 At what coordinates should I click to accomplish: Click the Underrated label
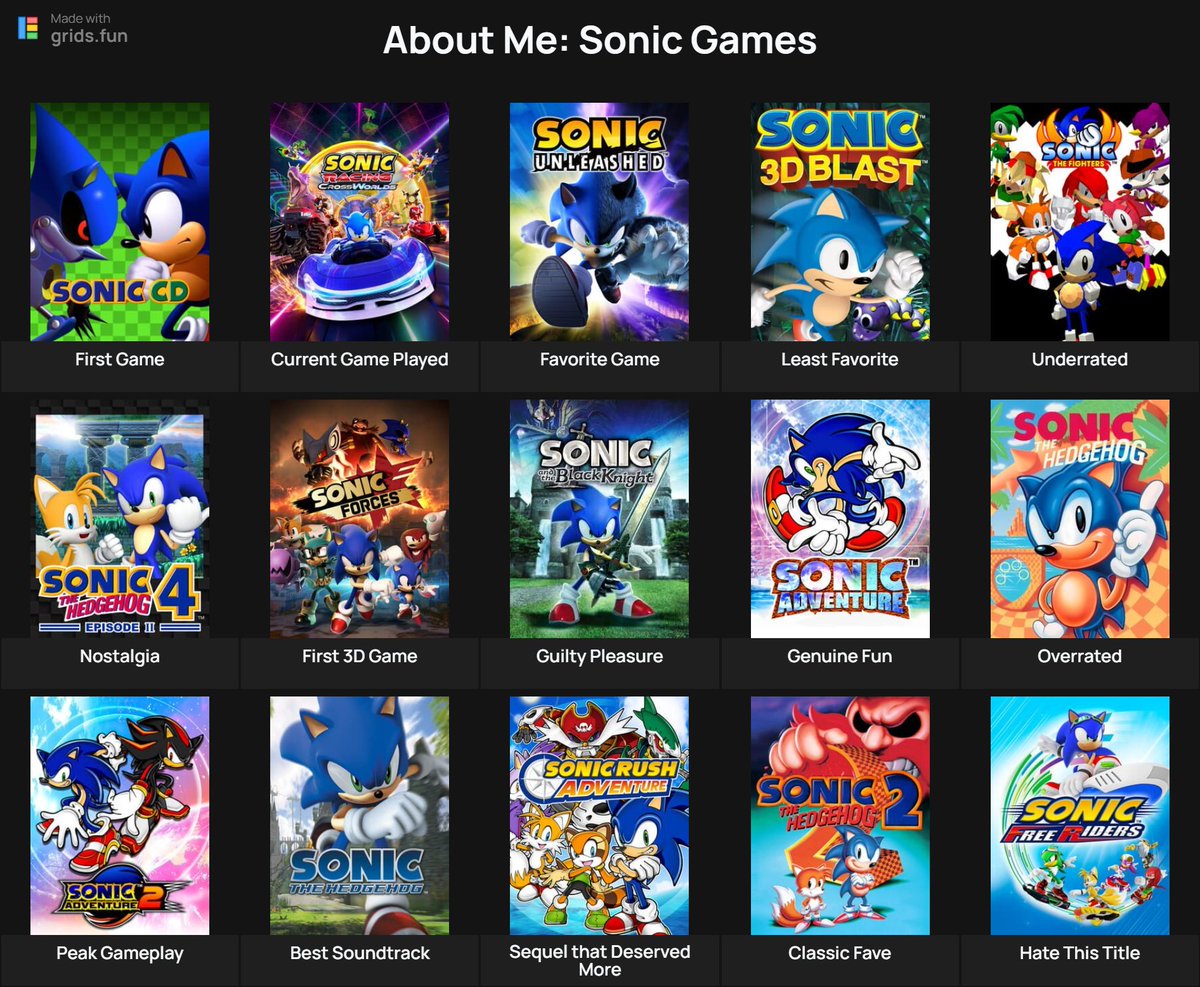1080,359
